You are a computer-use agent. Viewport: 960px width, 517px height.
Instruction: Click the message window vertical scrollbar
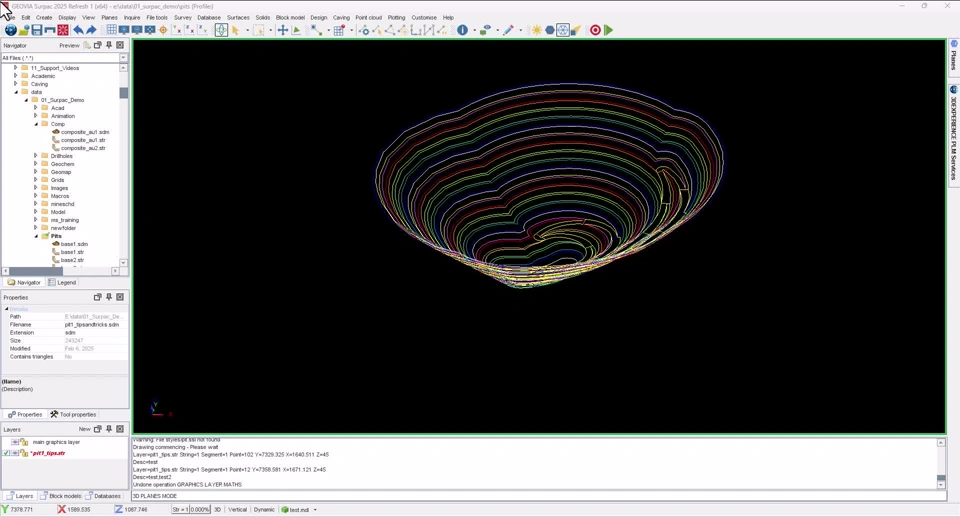[x=942, y=464]
